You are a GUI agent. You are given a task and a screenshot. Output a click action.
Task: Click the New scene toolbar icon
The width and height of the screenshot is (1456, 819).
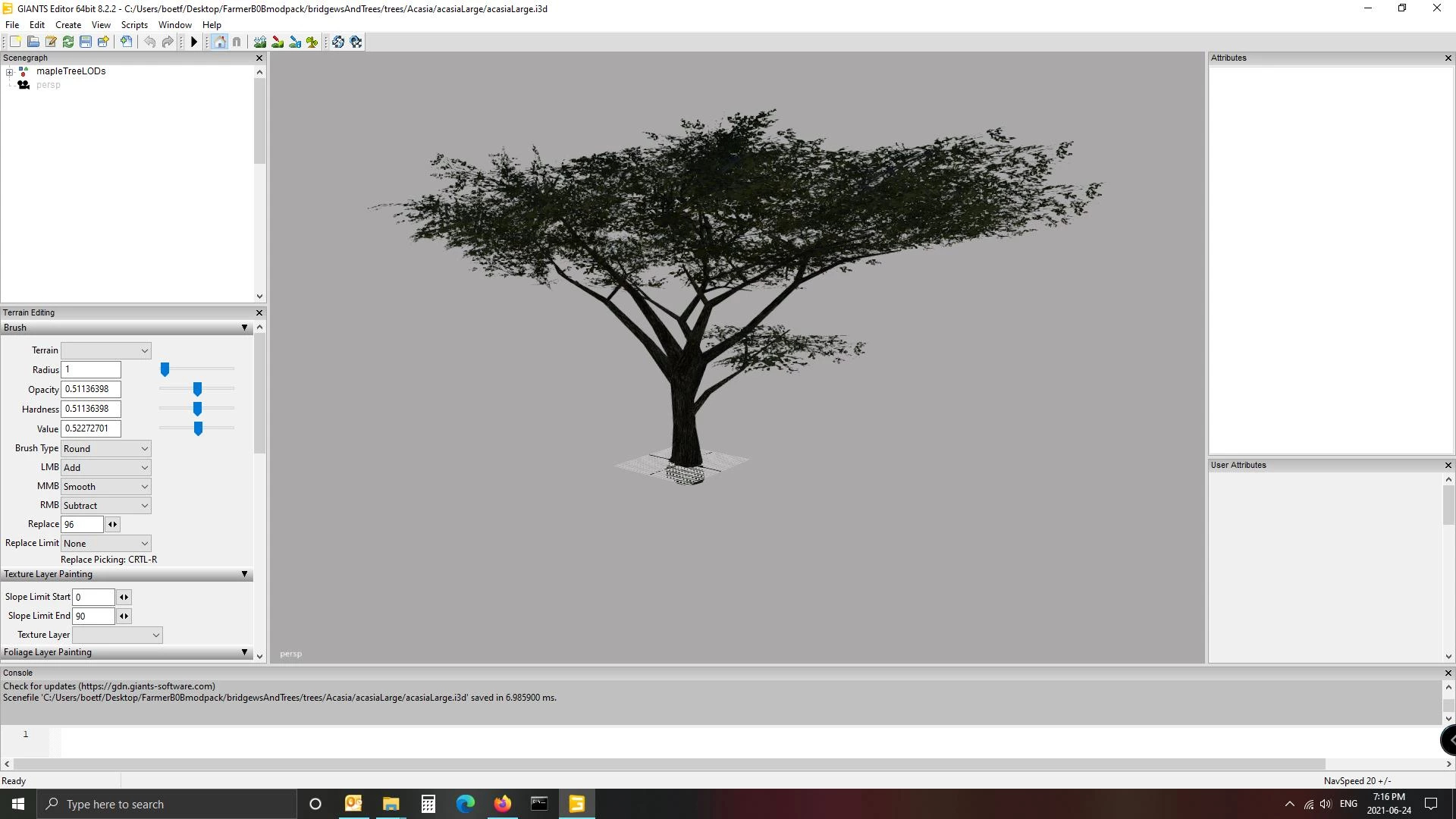point(15,42)
